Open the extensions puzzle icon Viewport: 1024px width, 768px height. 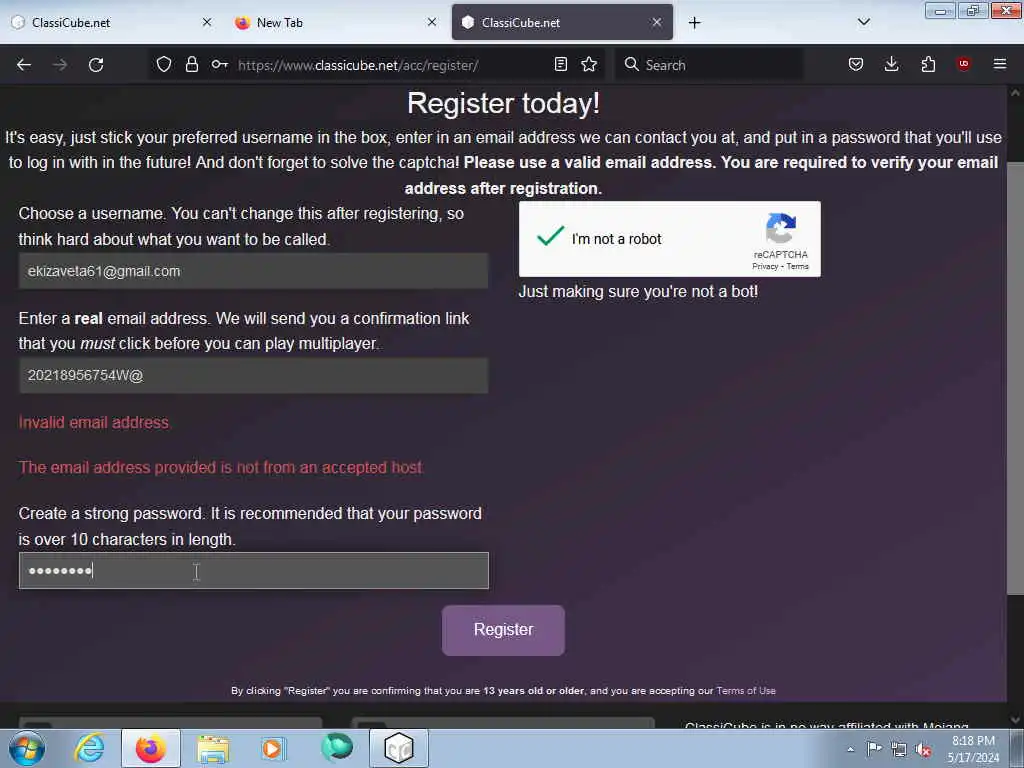tap(928, 64)
